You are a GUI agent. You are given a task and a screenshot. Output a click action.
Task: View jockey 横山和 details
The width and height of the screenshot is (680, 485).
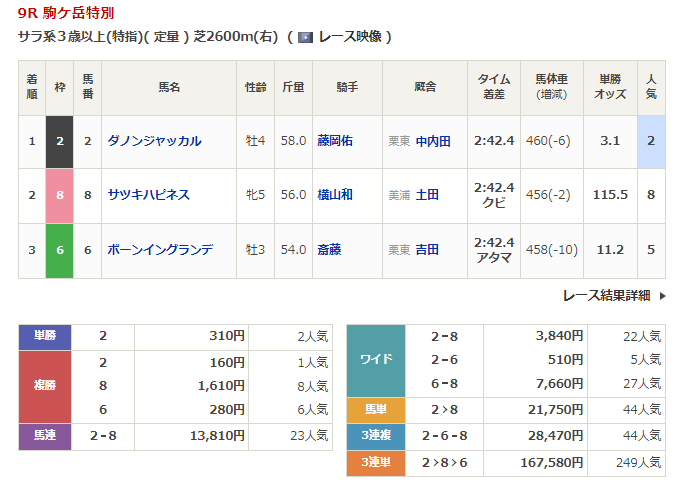(x=335, y=195)
